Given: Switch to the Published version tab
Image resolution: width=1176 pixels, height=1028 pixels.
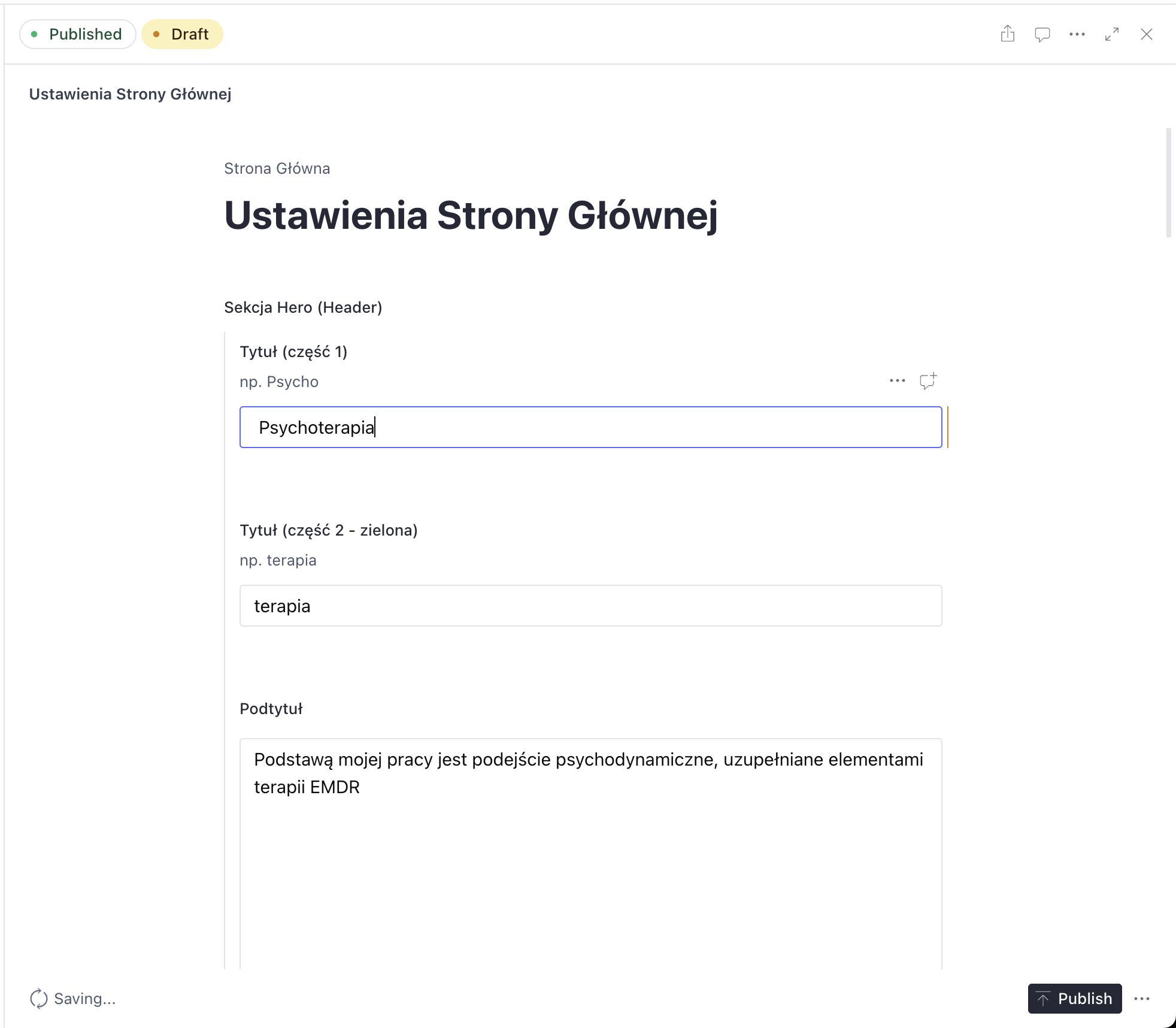Looking at the screenshot, I should tap(78, 34).
